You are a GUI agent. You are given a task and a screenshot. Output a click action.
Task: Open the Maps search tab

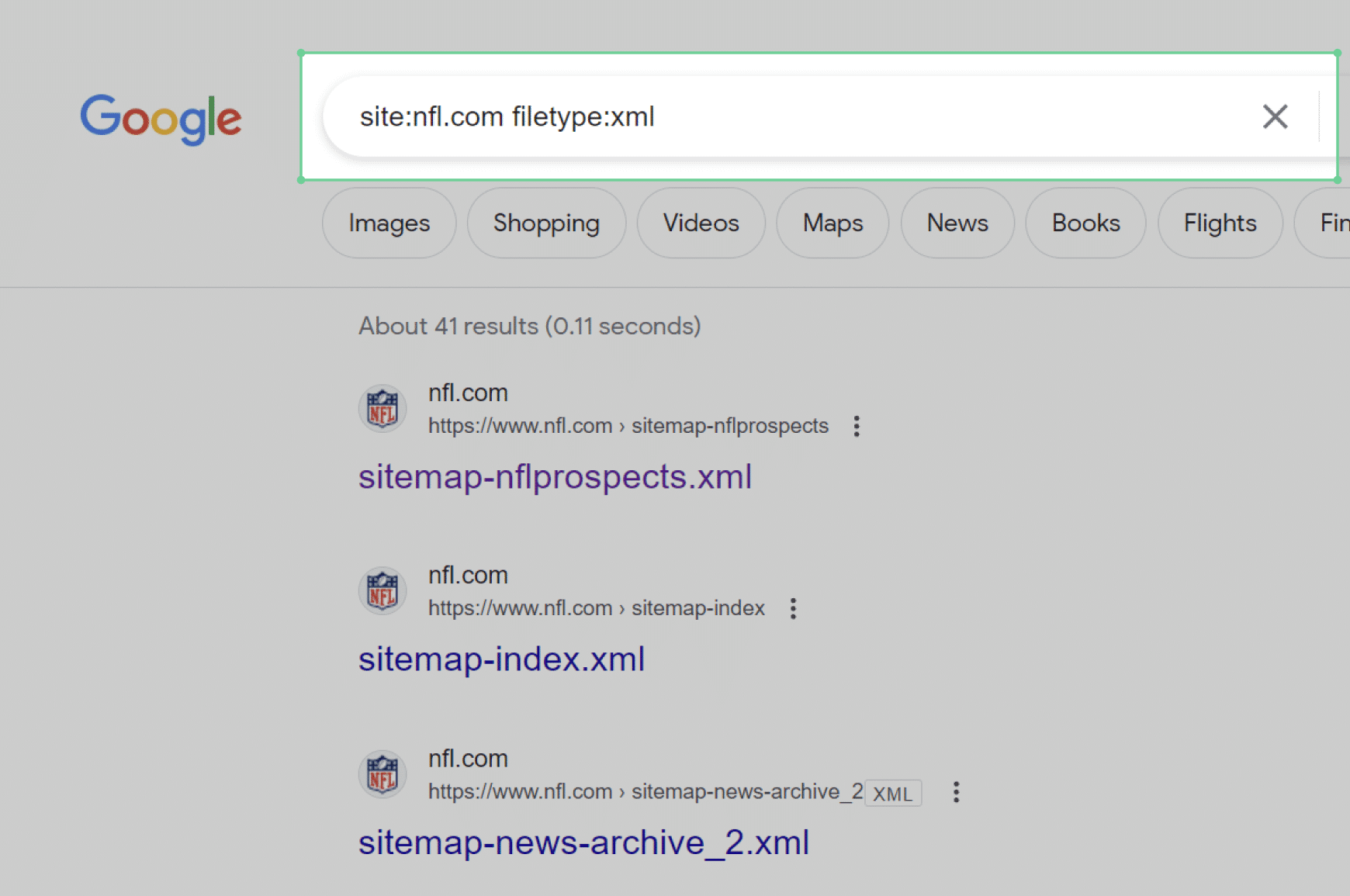click(x=832, y=223)
